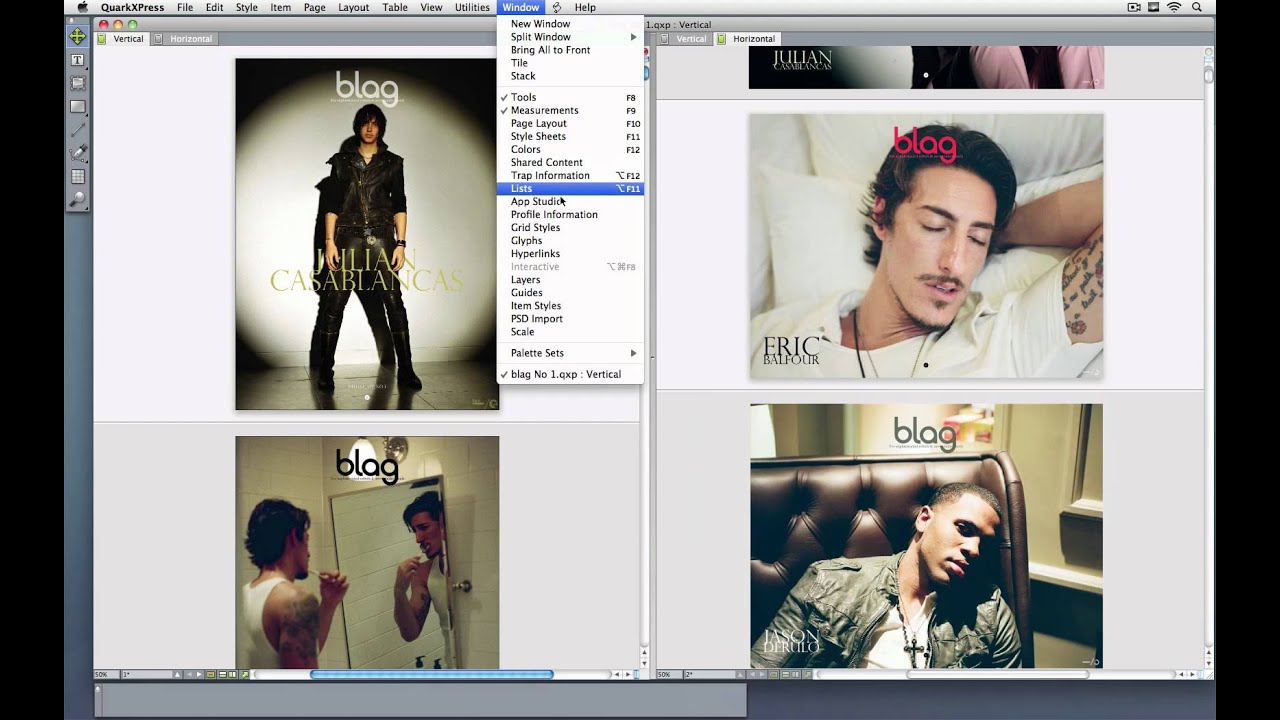1280x720 pixels.
Task: Toggle Guides palette
Action: tap(570, 293)
